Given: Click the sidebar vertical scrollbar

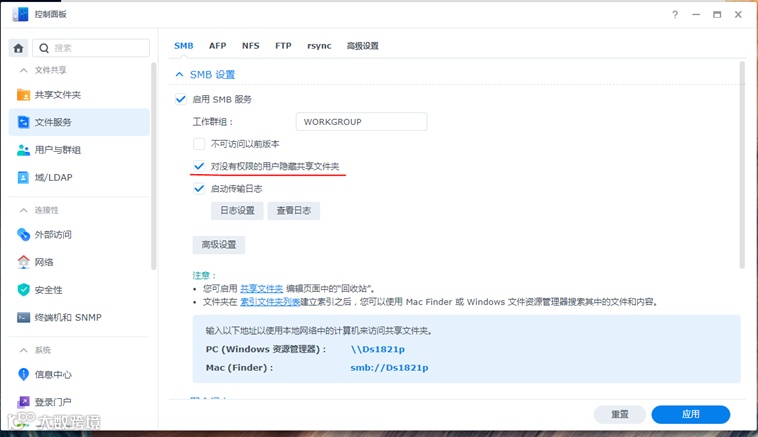Looking at the screenshot, I should (x=153, y=166).
